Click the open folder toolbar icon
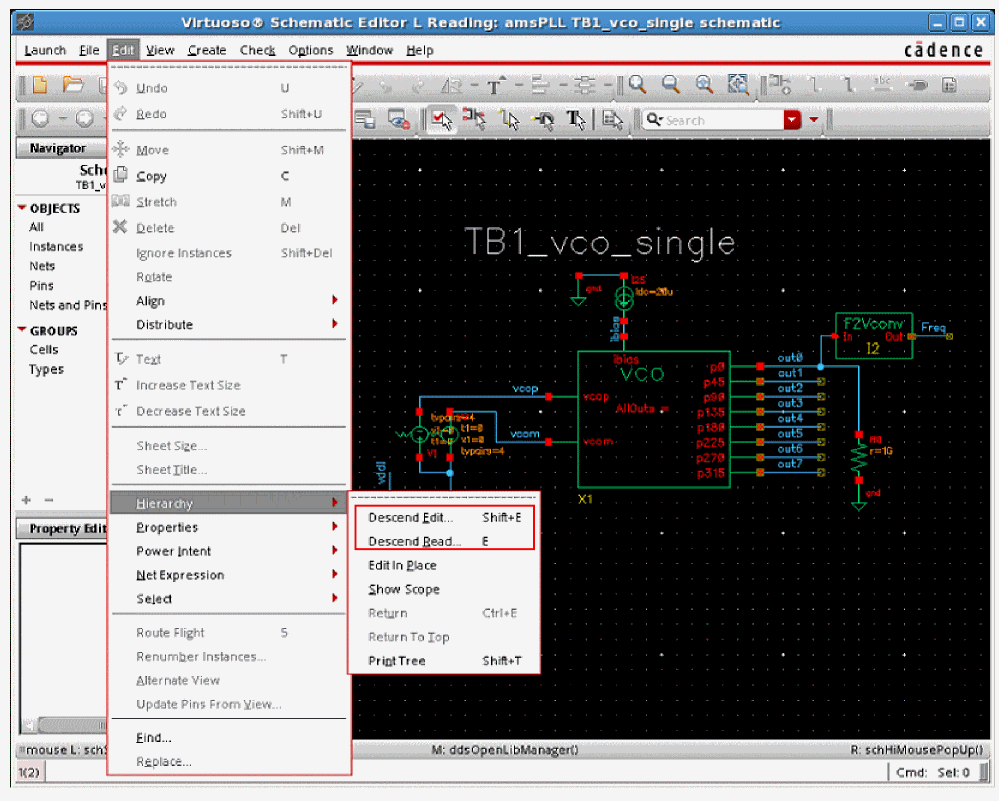 (73, 85)
